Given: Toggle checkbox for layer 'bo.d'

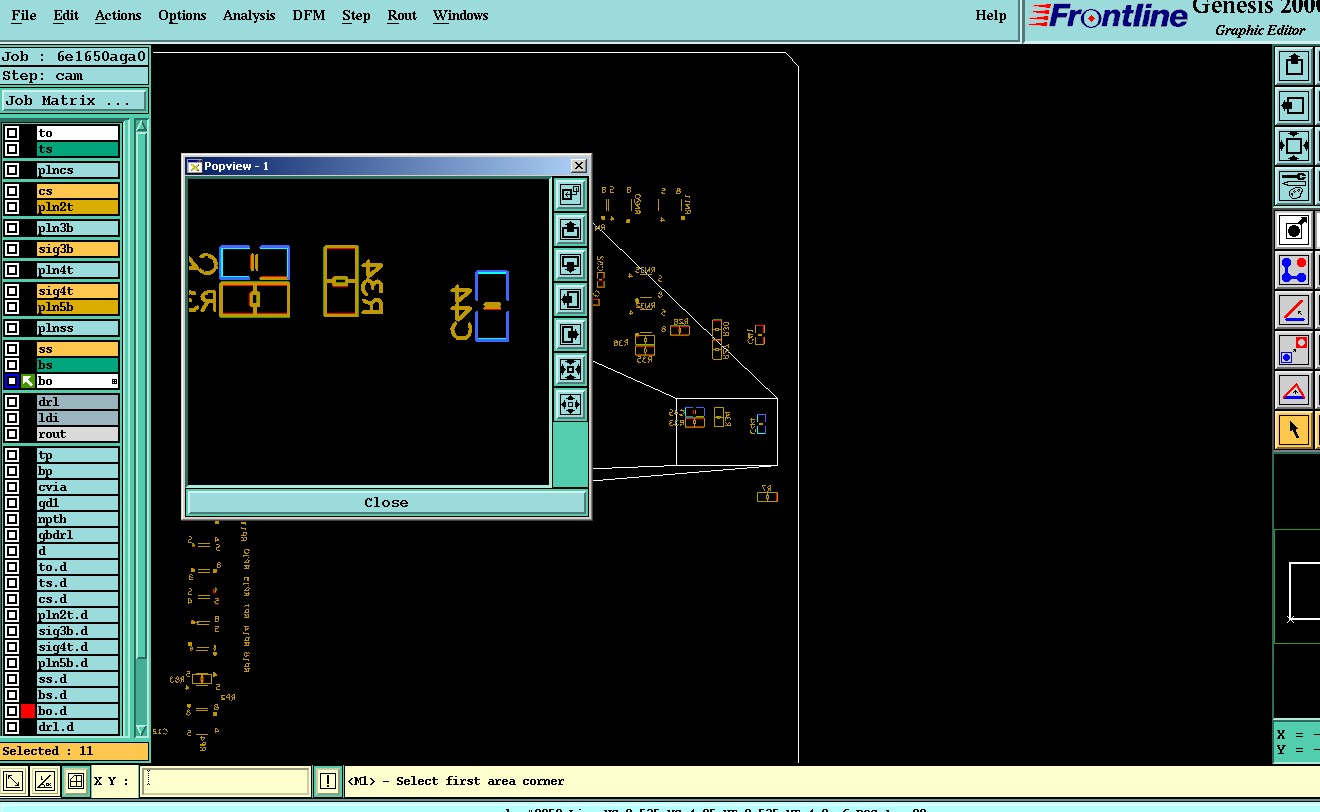Looking at the screenshot, I should pos(12,711).
